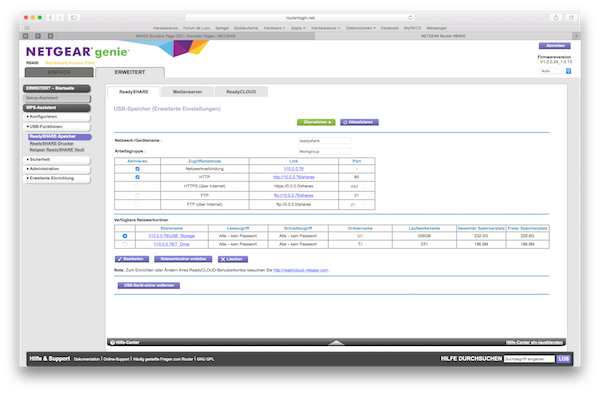The height and width of the screenshot is (394, 600).
Task: Click the Aktualisieren refresh button
Action: [359, 122]
